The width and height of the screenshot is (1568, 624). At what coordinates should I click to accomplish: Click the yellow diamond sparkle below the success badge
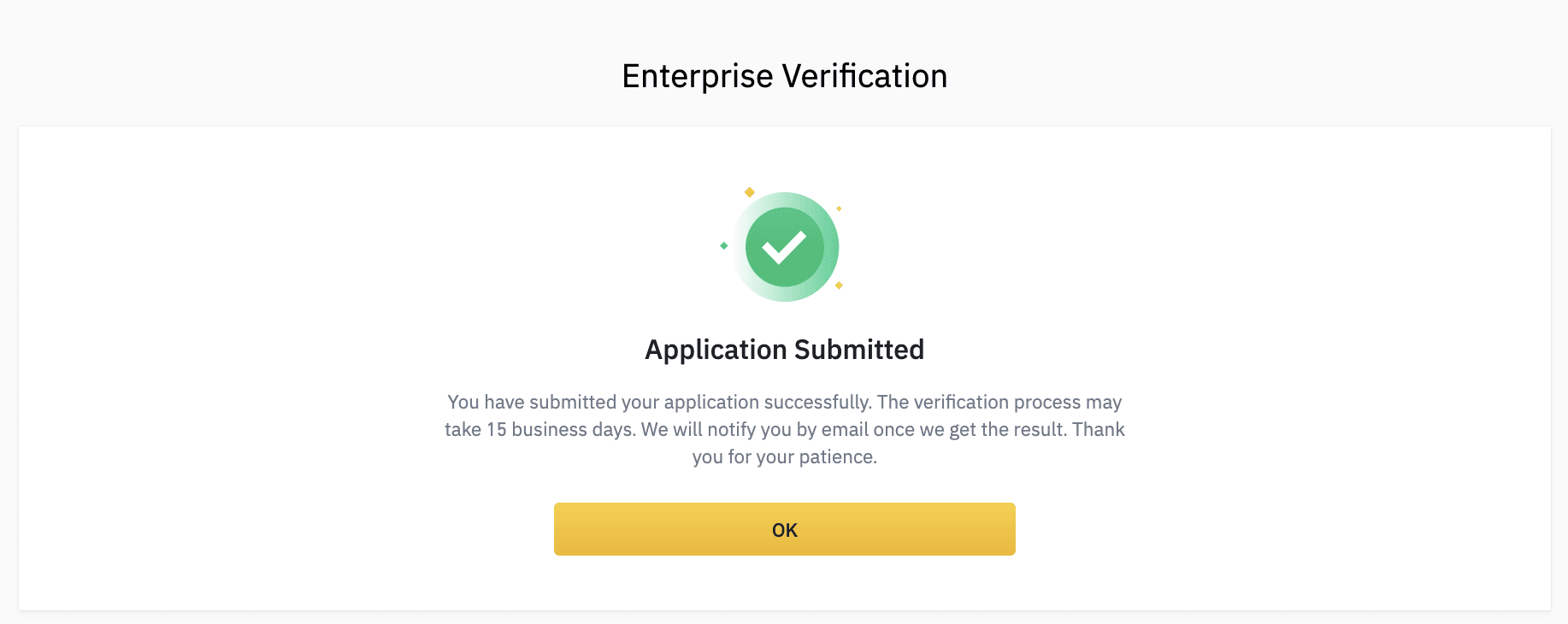(839, 286)
